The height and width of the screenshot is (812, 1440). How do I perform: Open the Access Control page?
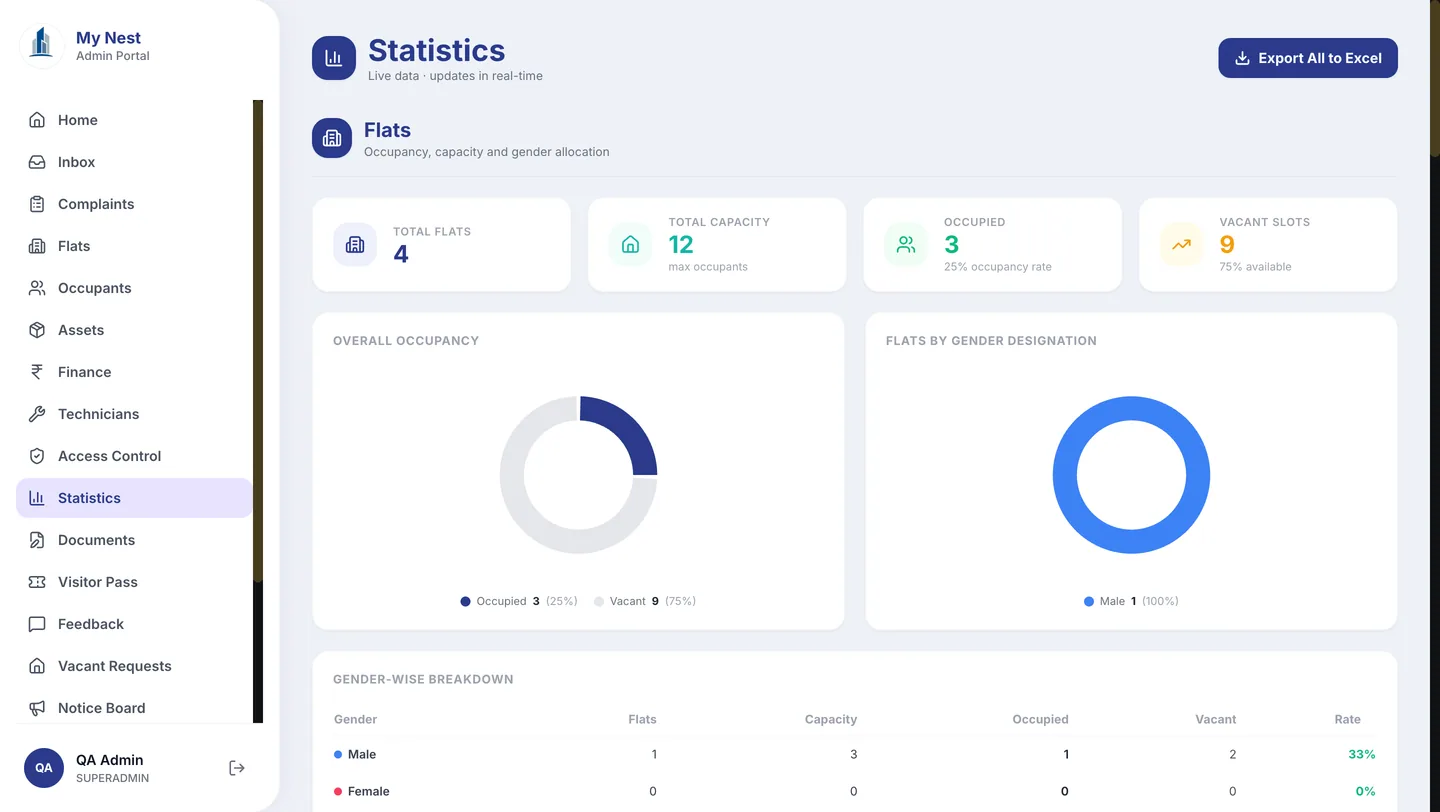tap(134, 456)
